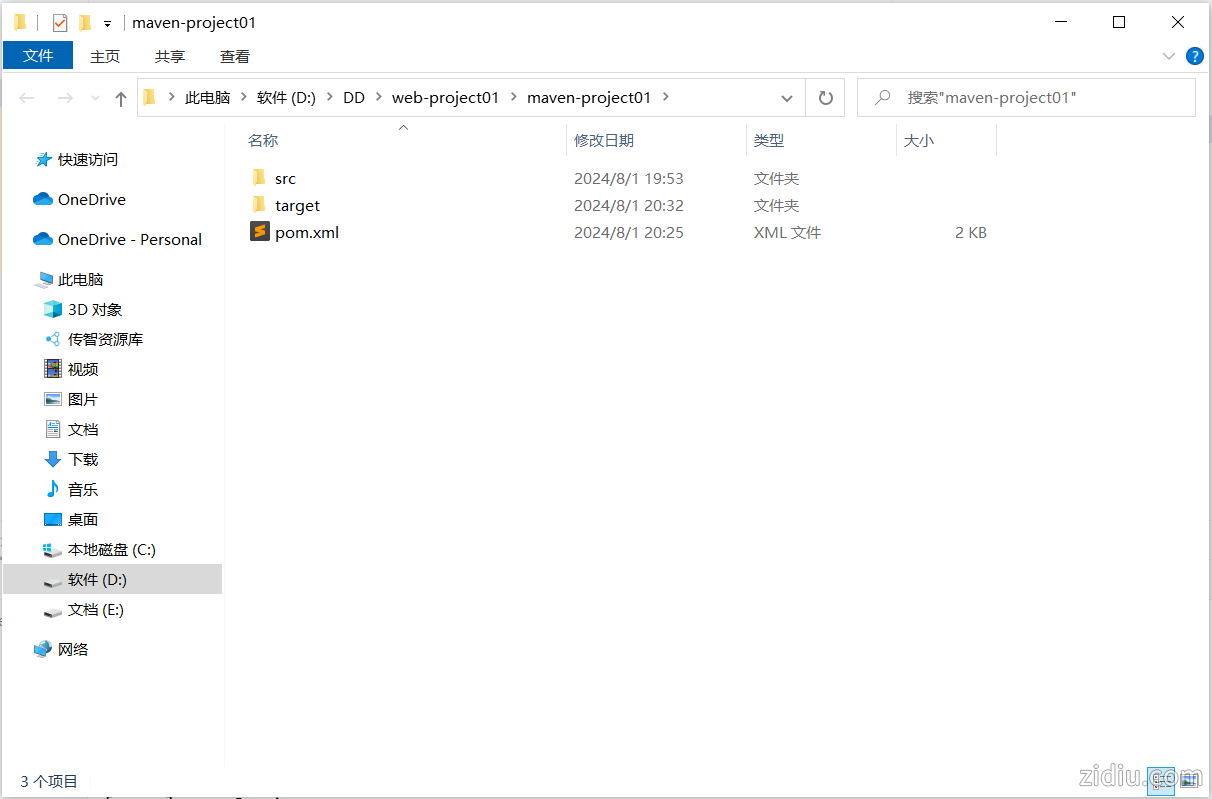Click the help question mark button
The image size is (1212, 799).
pyautogui.click(x=1195, y=56)
